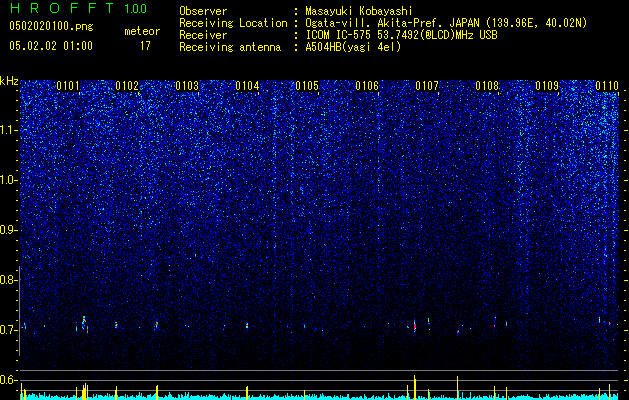Screen dimensions: 629x400
Task: Click the HROFFT title text
Action: (x=63, y=8)
